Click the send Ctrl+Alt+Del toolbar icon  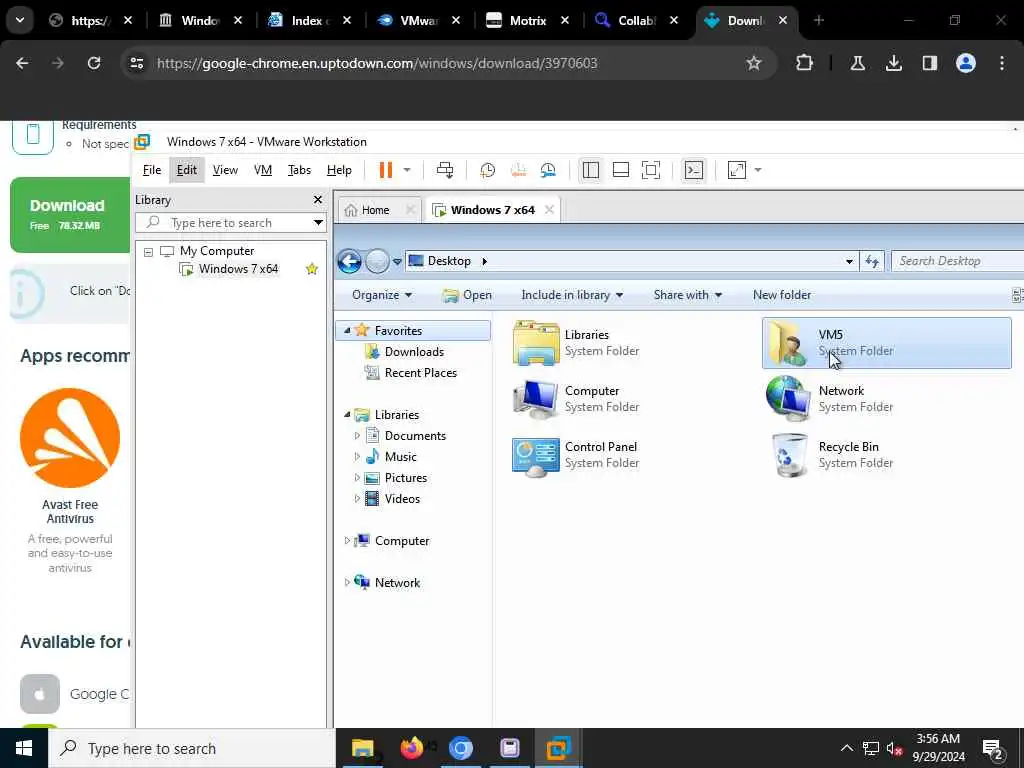[x=445, y=170]
